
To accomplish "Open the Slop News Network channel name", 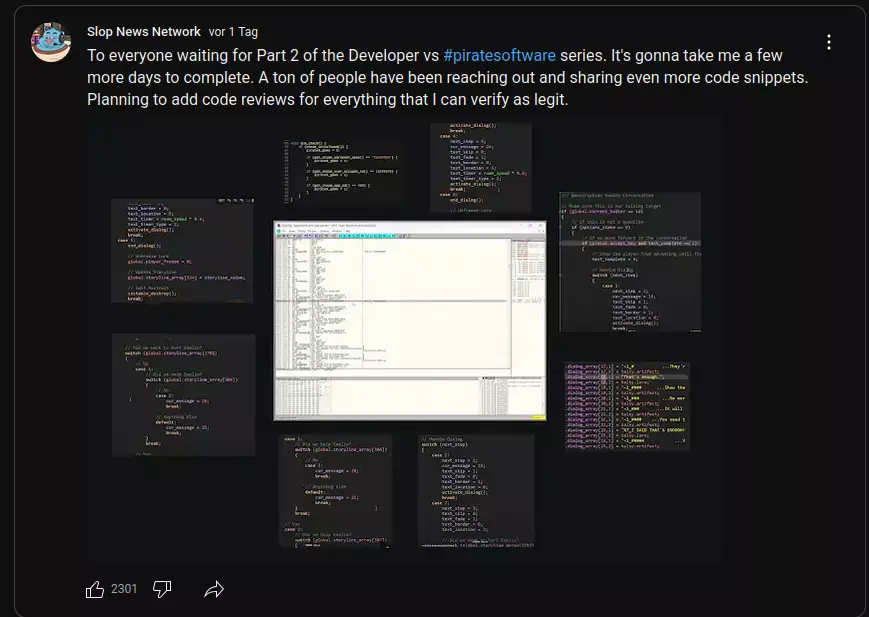I will click(x=144, y=32).
